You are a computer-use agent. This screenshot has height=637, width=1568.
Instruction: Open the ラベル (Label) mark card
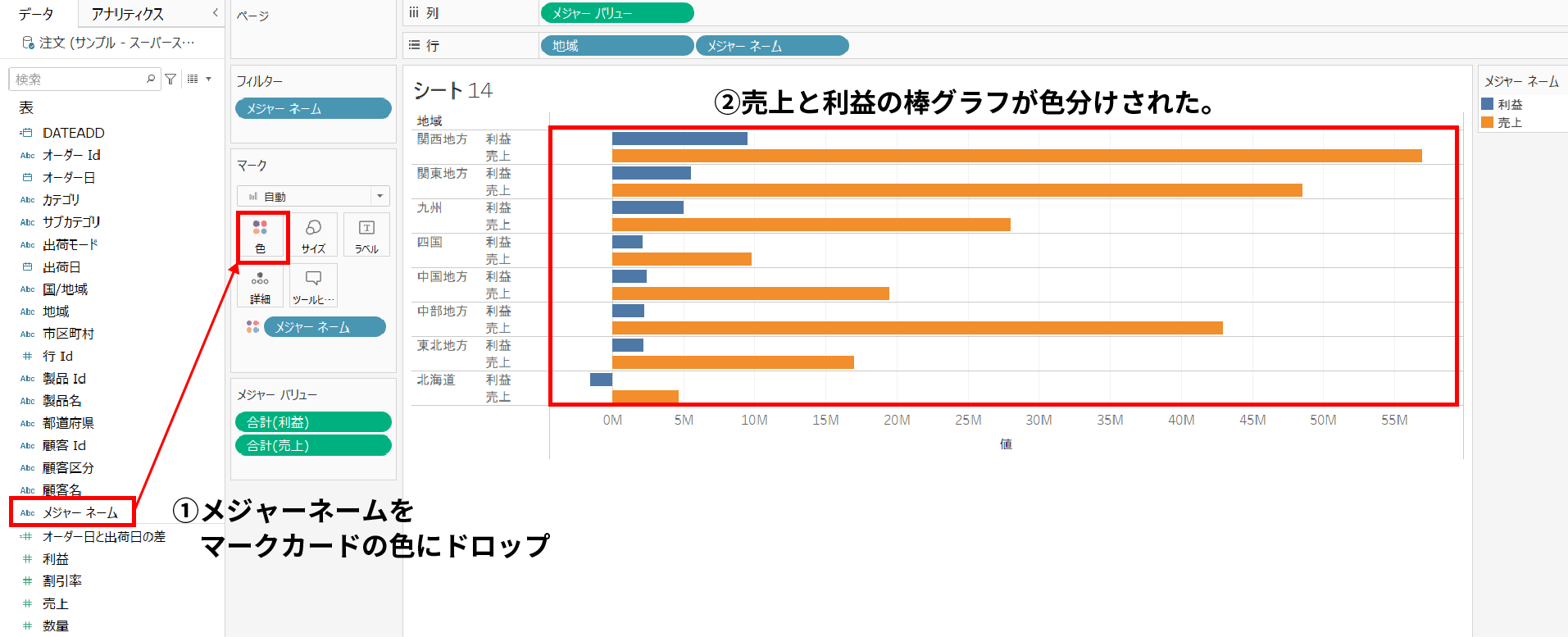coord(366,235)
